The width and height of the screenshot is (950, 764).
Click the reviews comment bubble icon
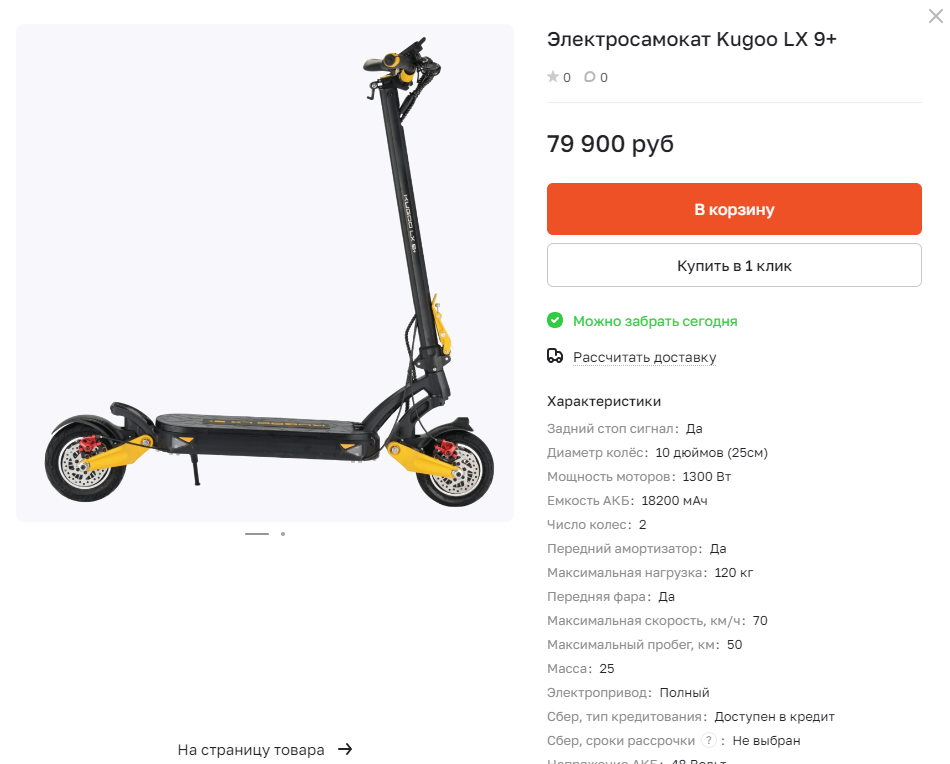(x=590, y=76)
